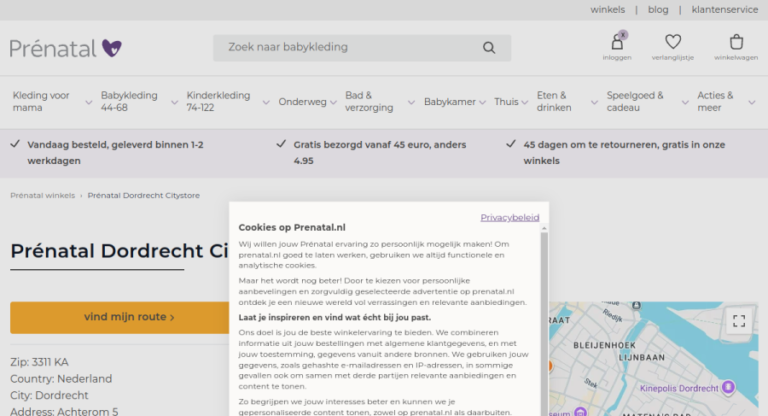Click 'Vandaag besteld, geleverd binnen 1-2 werkdagen' text
The height and width of the screenshot is (416, 768).
(115, 152)
